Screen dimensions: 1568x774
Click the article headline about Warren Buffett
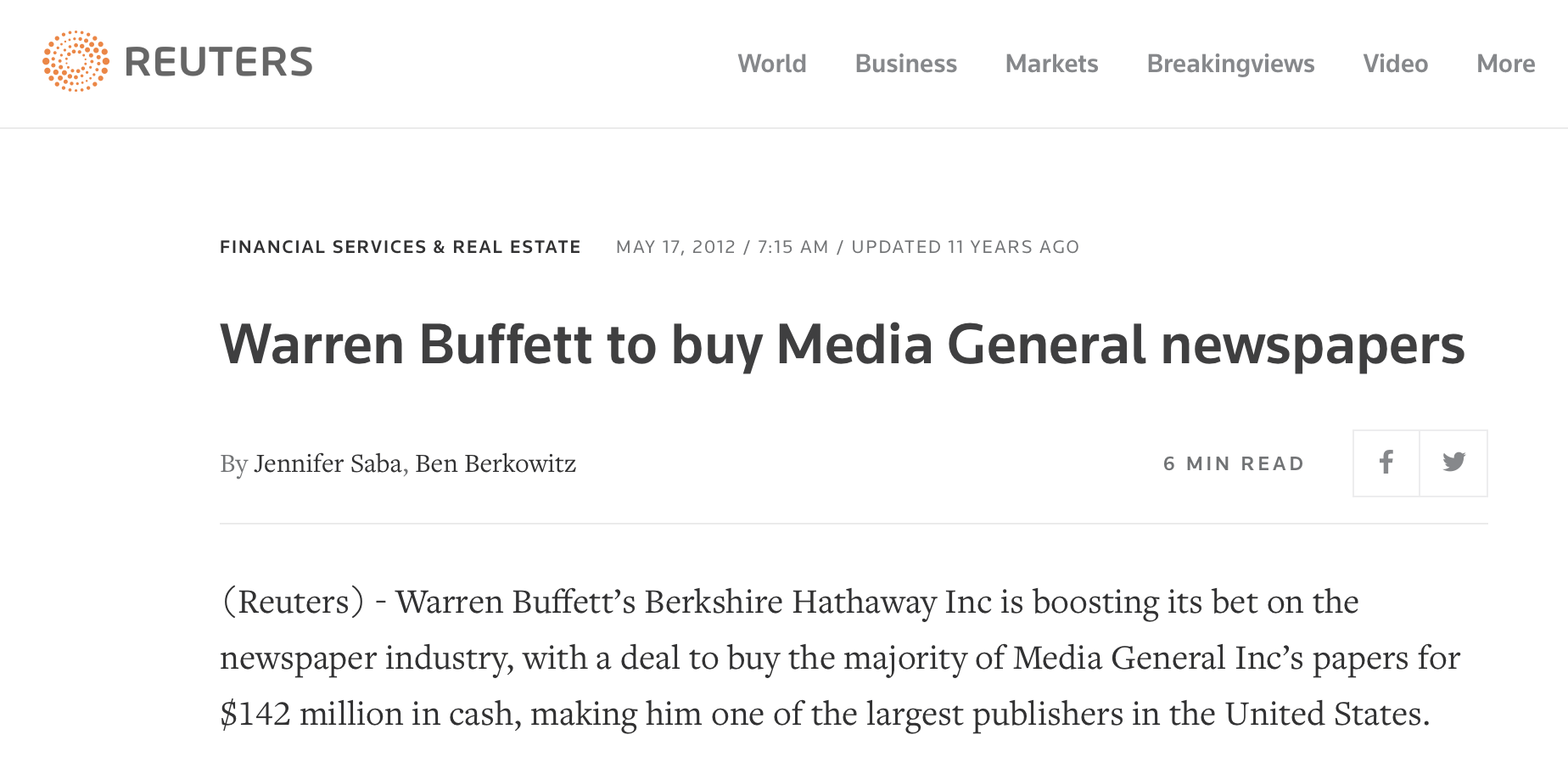pyautogui.click(x=843, y=345)
